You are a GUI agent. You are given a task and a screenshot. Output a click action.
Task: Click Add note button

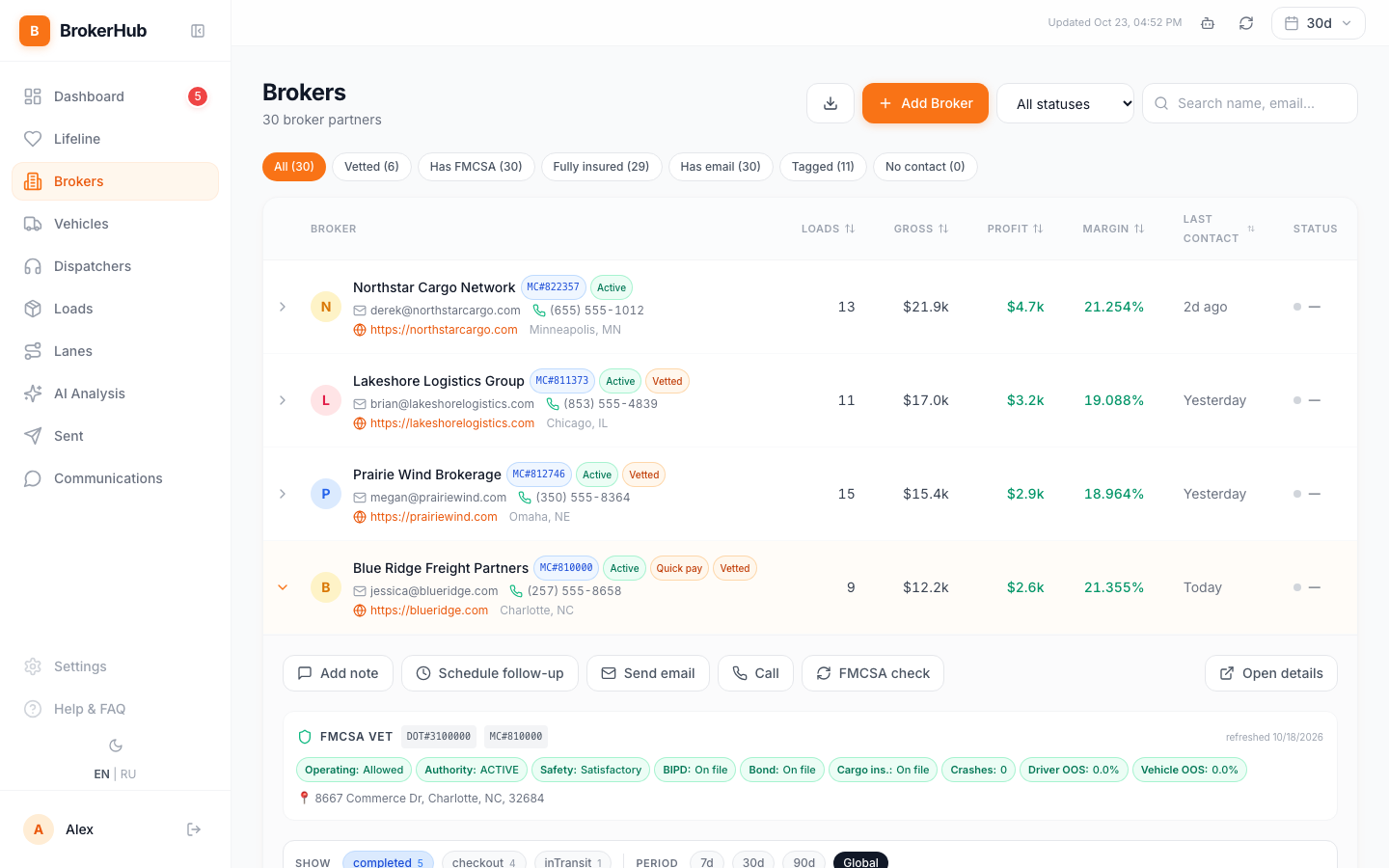pyautogui.click(x=338, y=673)
